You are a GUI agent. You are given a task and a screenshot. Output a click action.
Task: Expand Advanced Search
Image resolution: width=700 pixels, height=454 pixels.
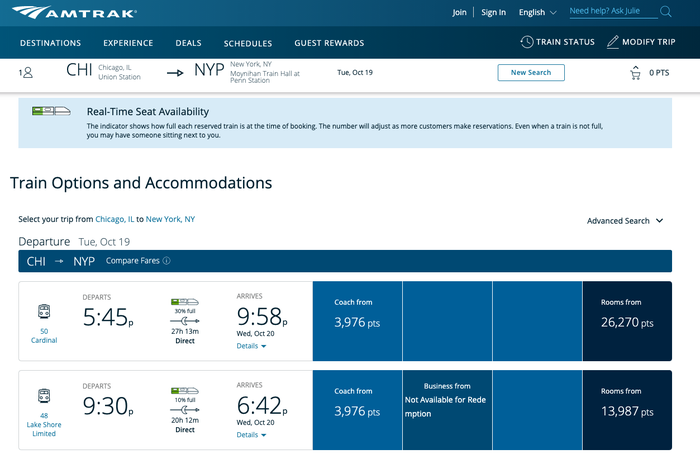[x=625, y=221]
